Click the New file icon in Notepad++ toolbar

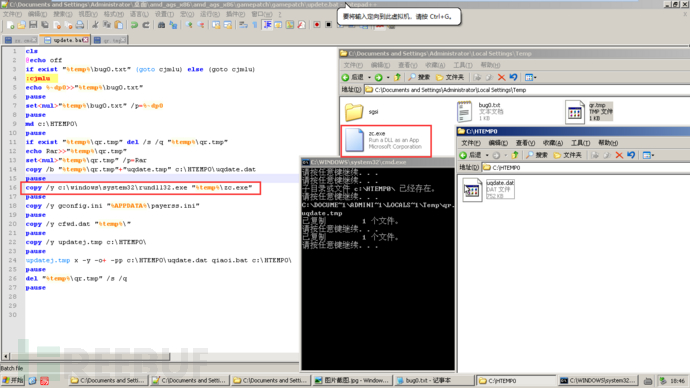(x=10, y=25)
